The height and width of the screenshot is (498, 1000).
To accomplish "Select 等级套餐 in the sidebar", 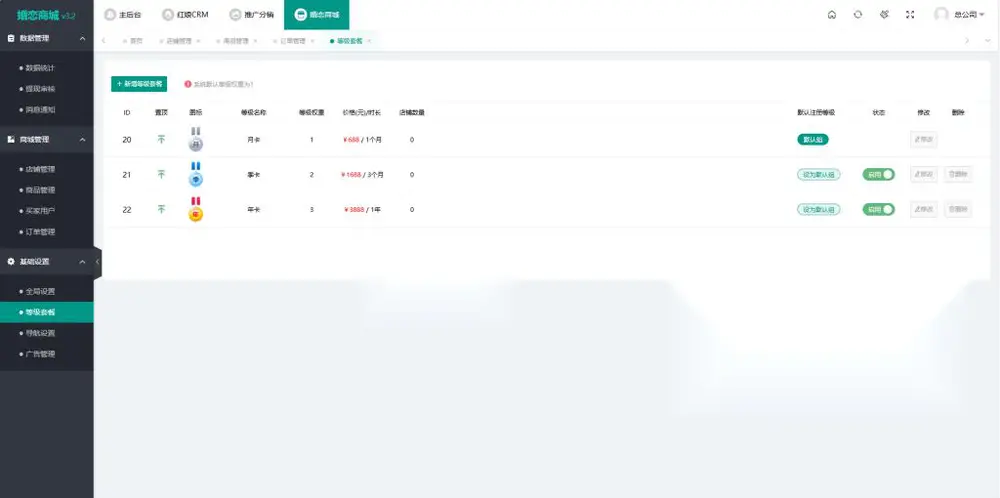I will click(47, 312).
